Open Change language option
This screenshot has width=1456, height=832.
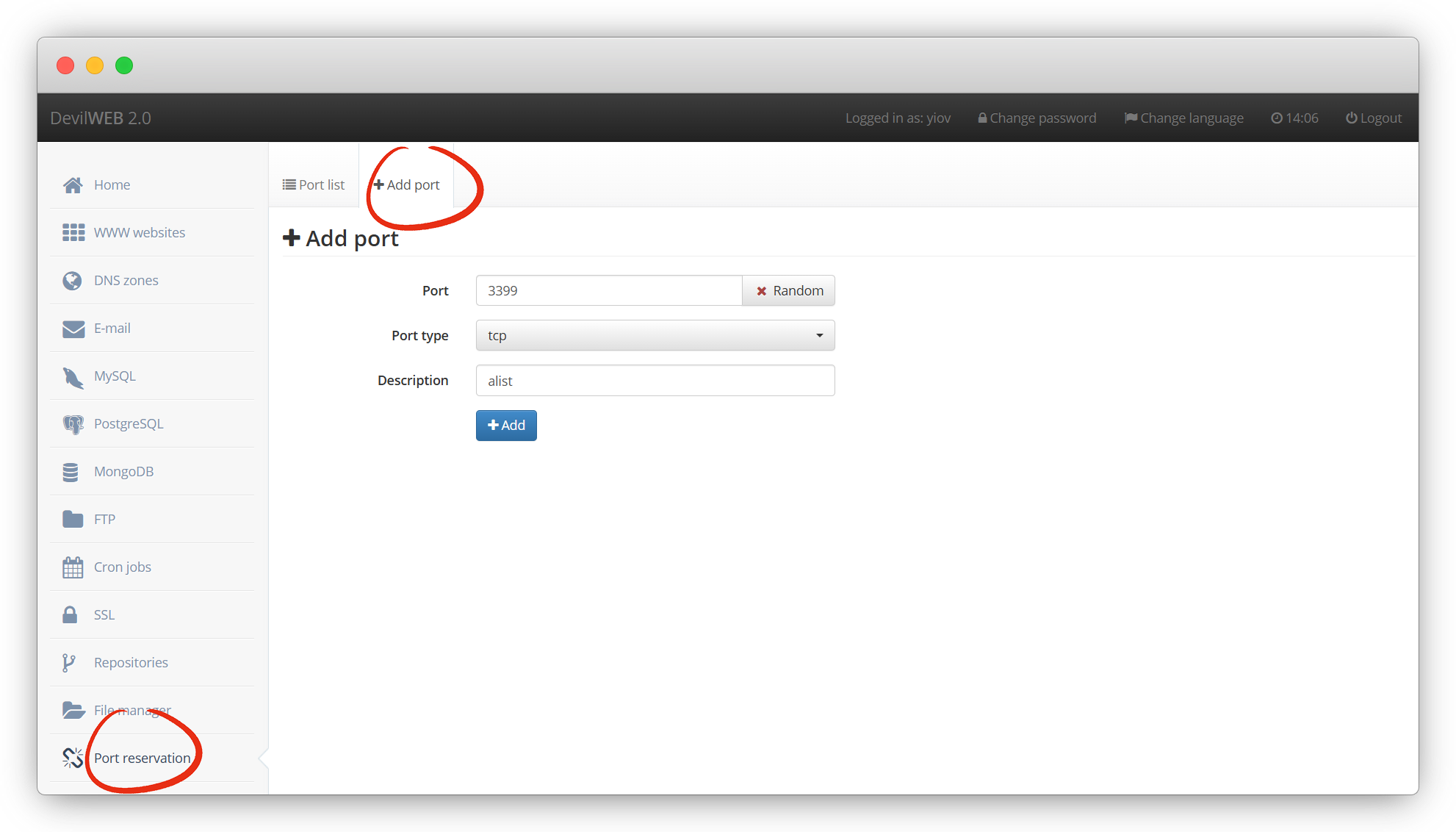point(1183,118)
